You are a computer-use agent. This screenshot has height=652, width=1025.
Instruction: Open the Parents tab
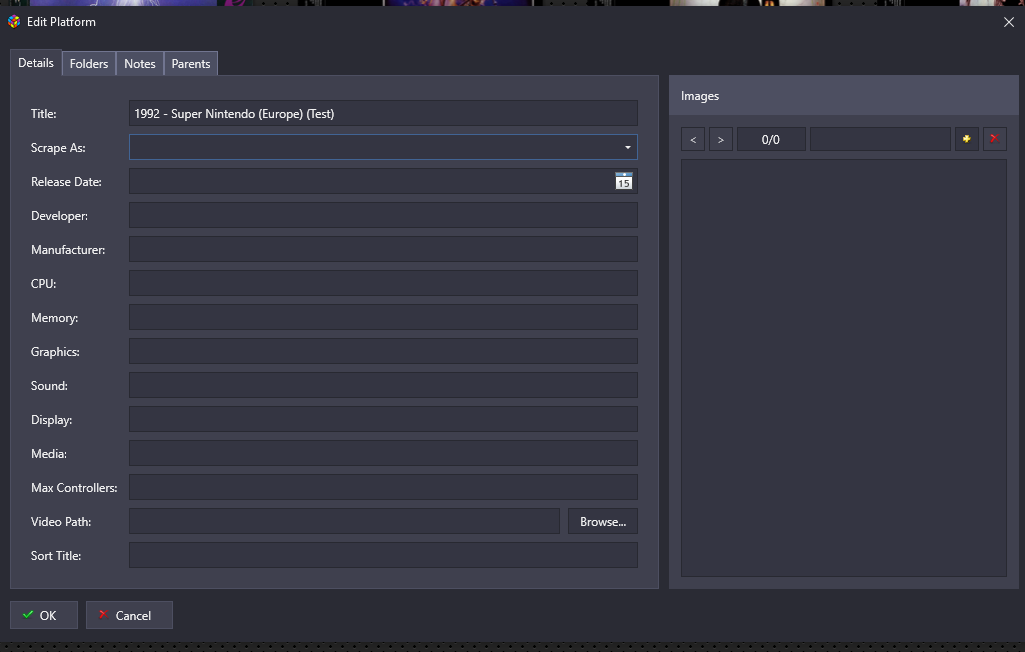pyautogui.click(x=191, y=63)
